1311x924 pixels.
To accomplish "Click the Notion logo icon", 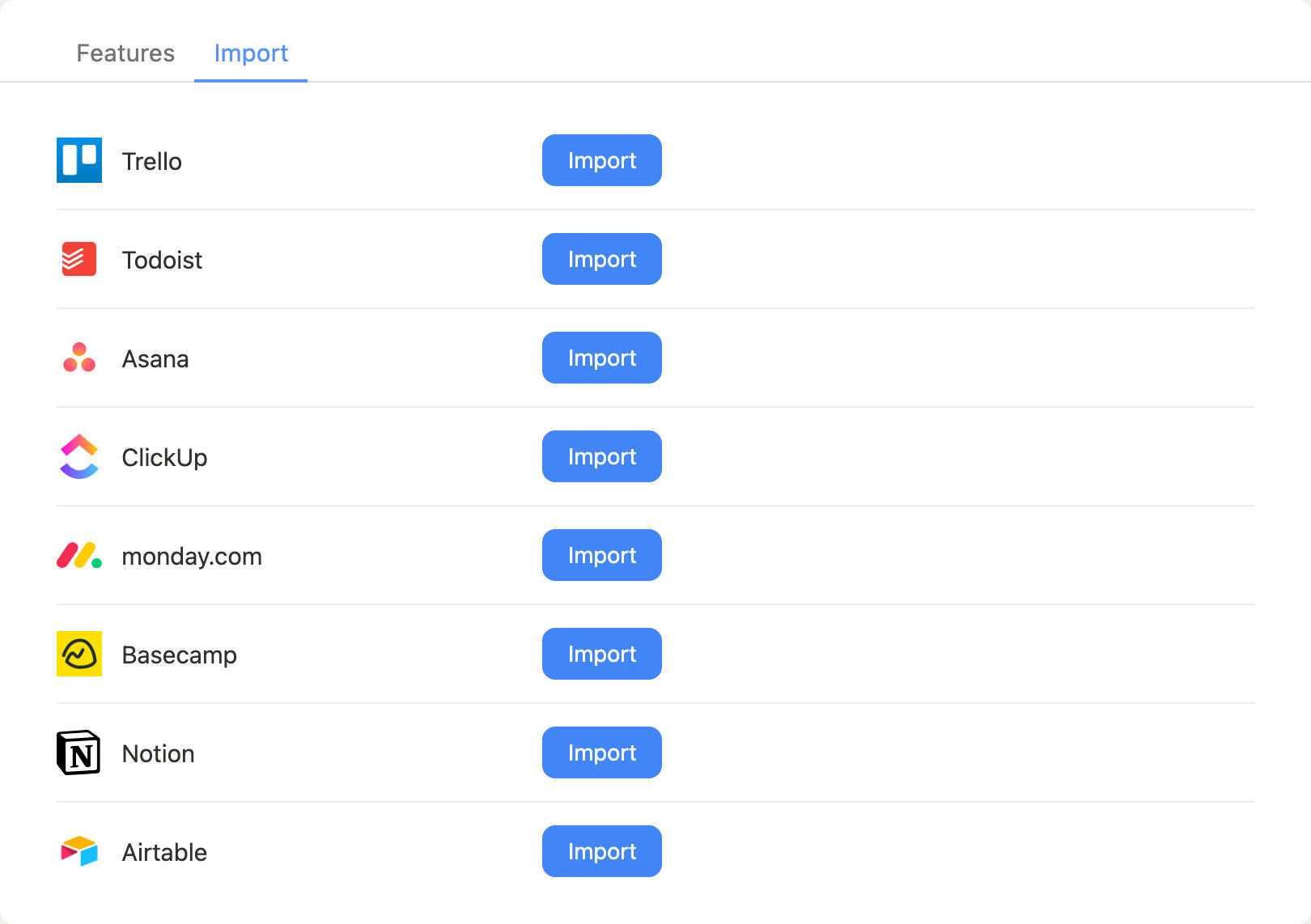I will click(x=79, y=752).
